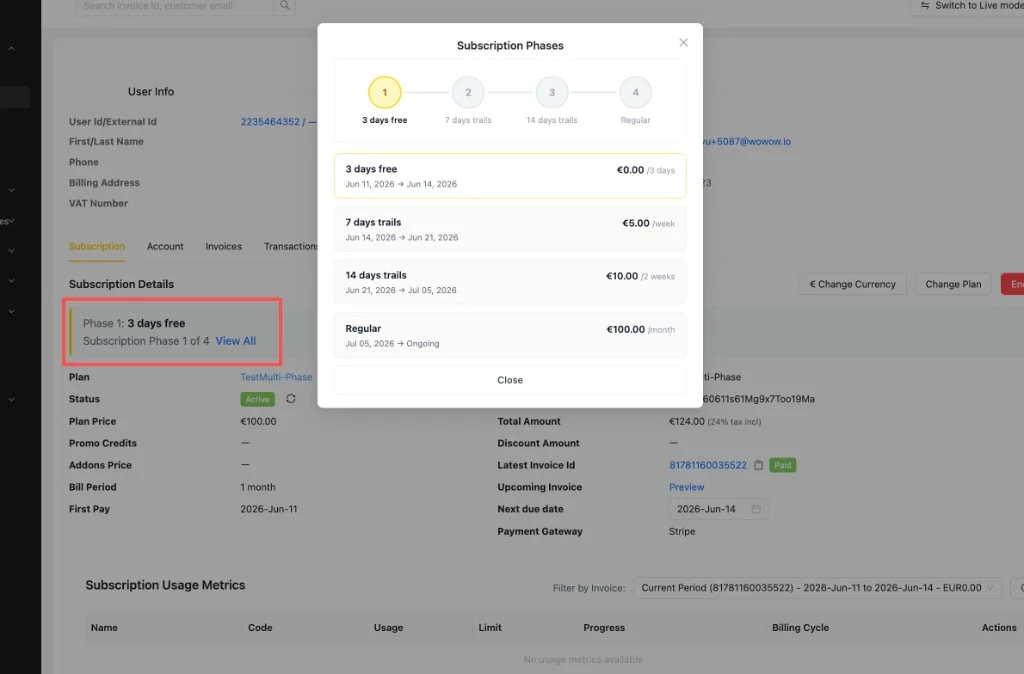Open the TestMulti-Phase plan link

[x=276, y=377]
